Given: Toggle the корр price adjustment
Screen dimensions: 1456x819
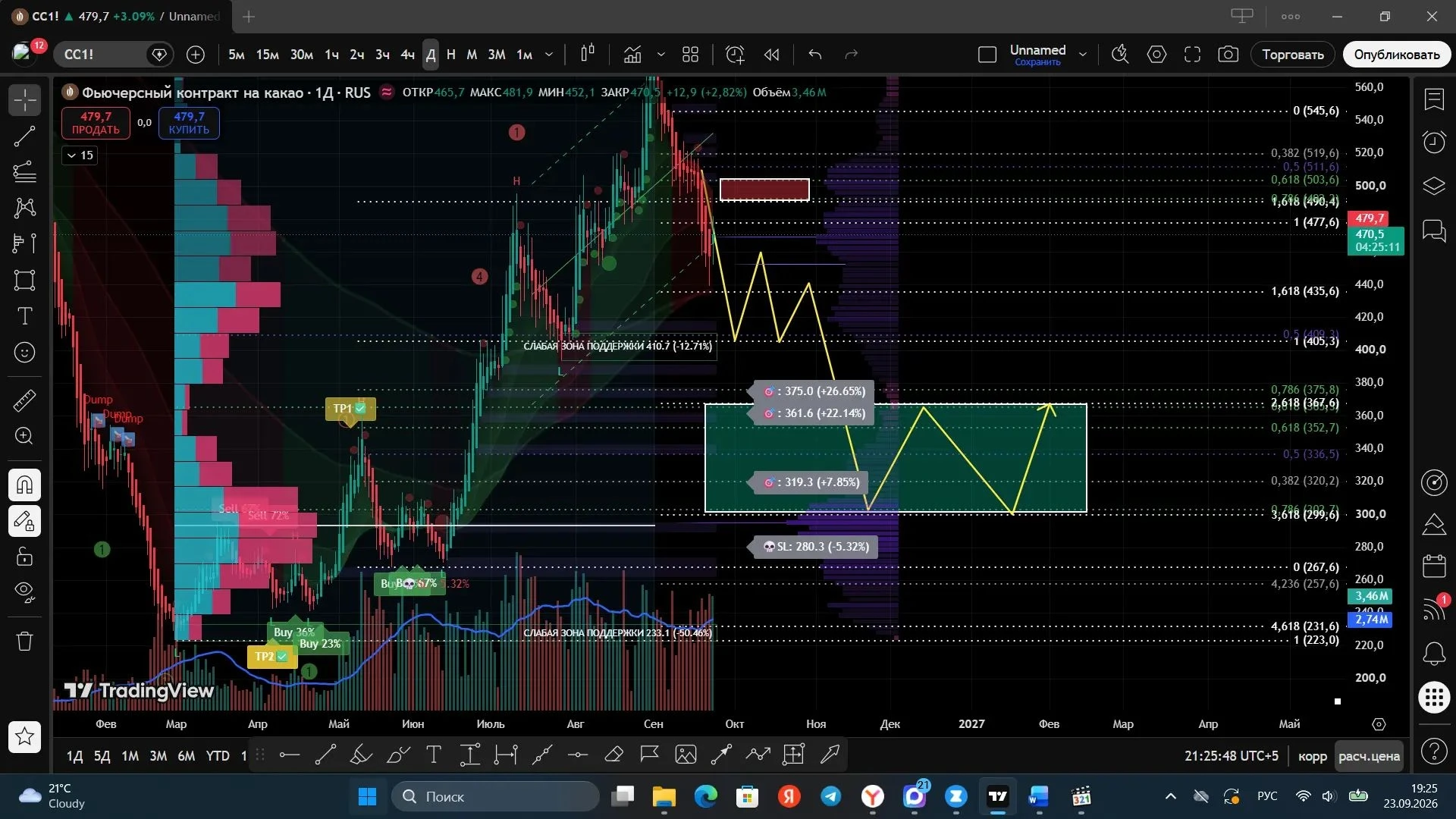Looking at the screenshot, I should [1313, 756].
